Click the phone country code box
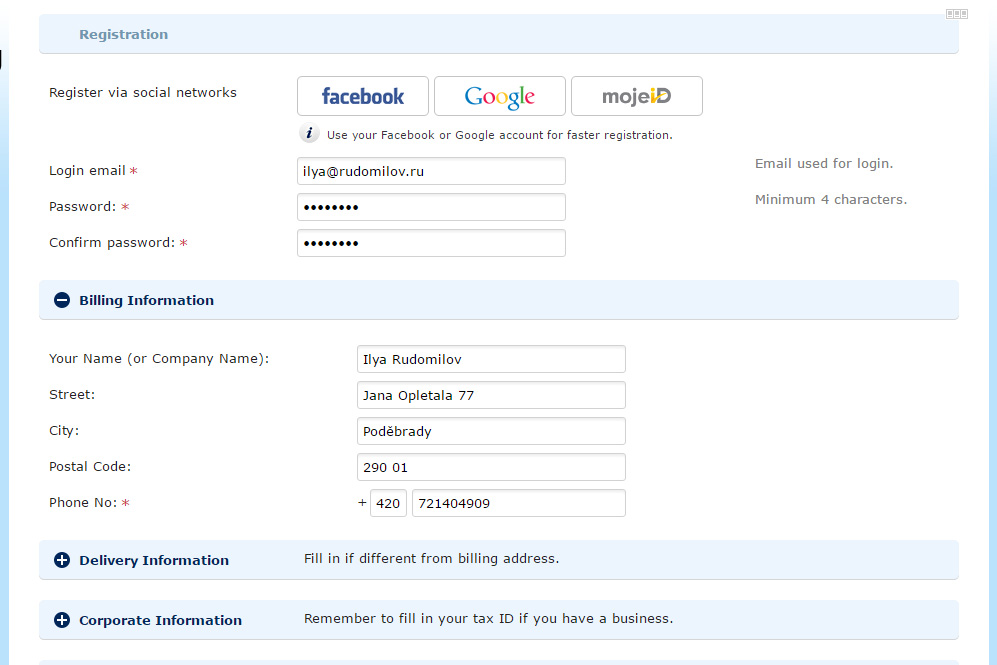Viewport: 997px width, 665px height. 388,503
